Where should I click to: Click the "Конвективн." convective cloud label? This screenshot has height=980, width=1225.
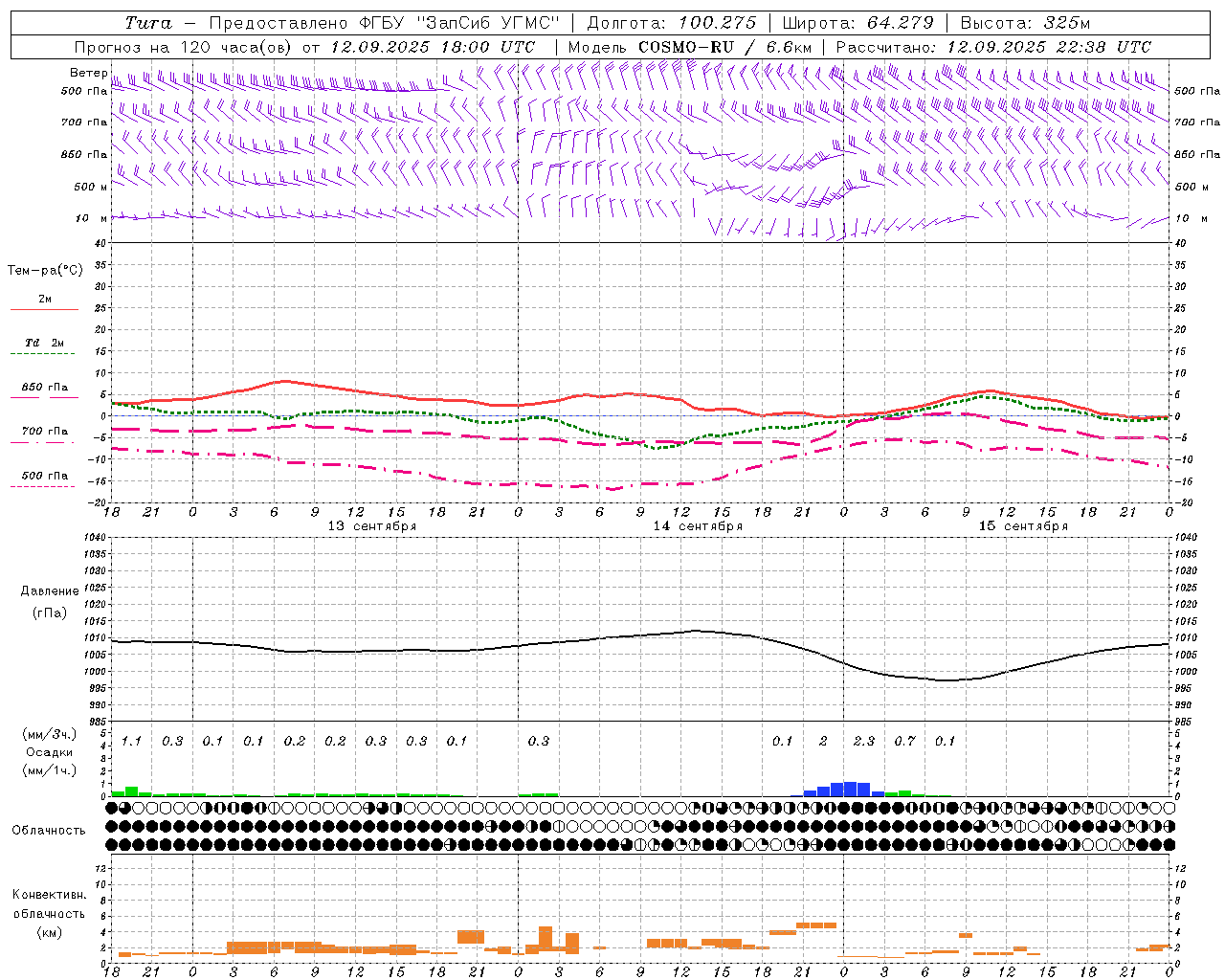tap(49, 895)
